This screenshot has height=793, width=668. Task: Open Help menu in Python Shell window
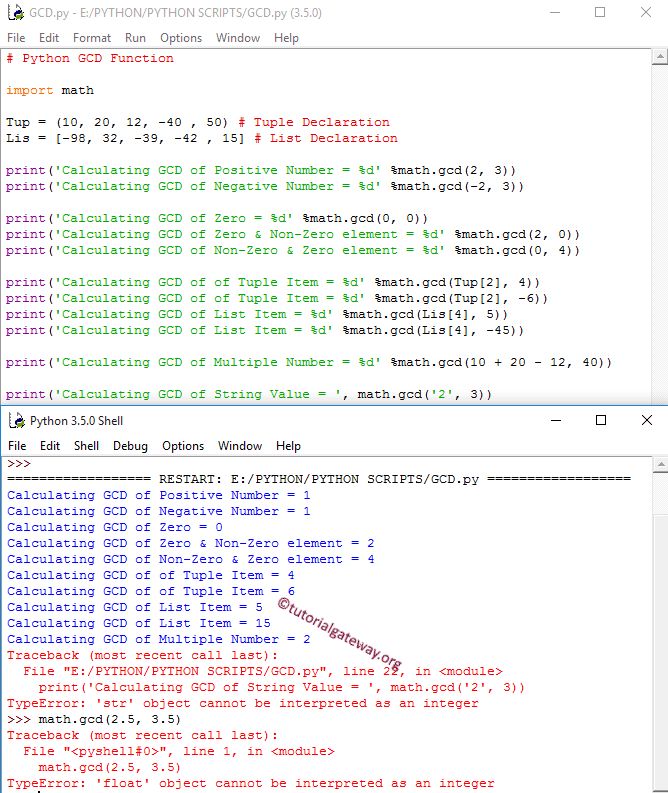click(288, 446)
